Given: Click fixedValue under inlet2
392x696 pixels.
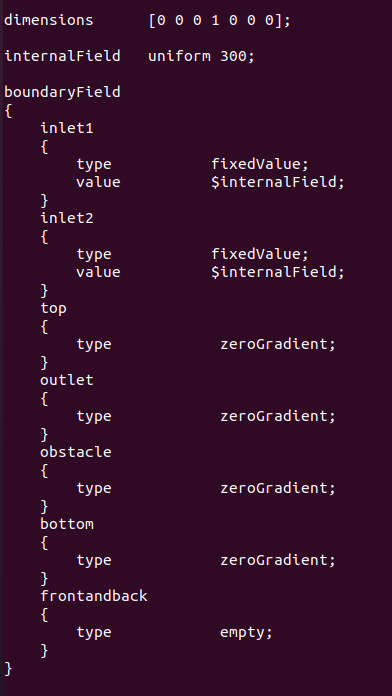Looking at the screenshot, I should 260,254.
